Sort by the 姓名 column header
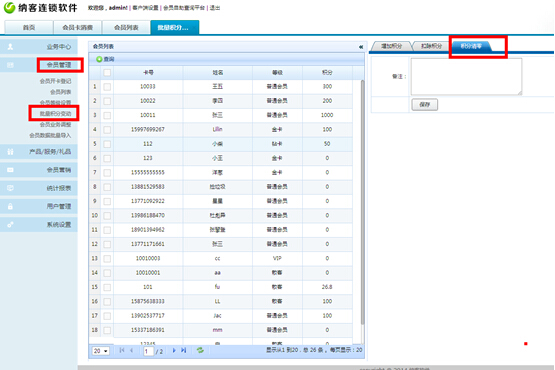 [218, 73]
